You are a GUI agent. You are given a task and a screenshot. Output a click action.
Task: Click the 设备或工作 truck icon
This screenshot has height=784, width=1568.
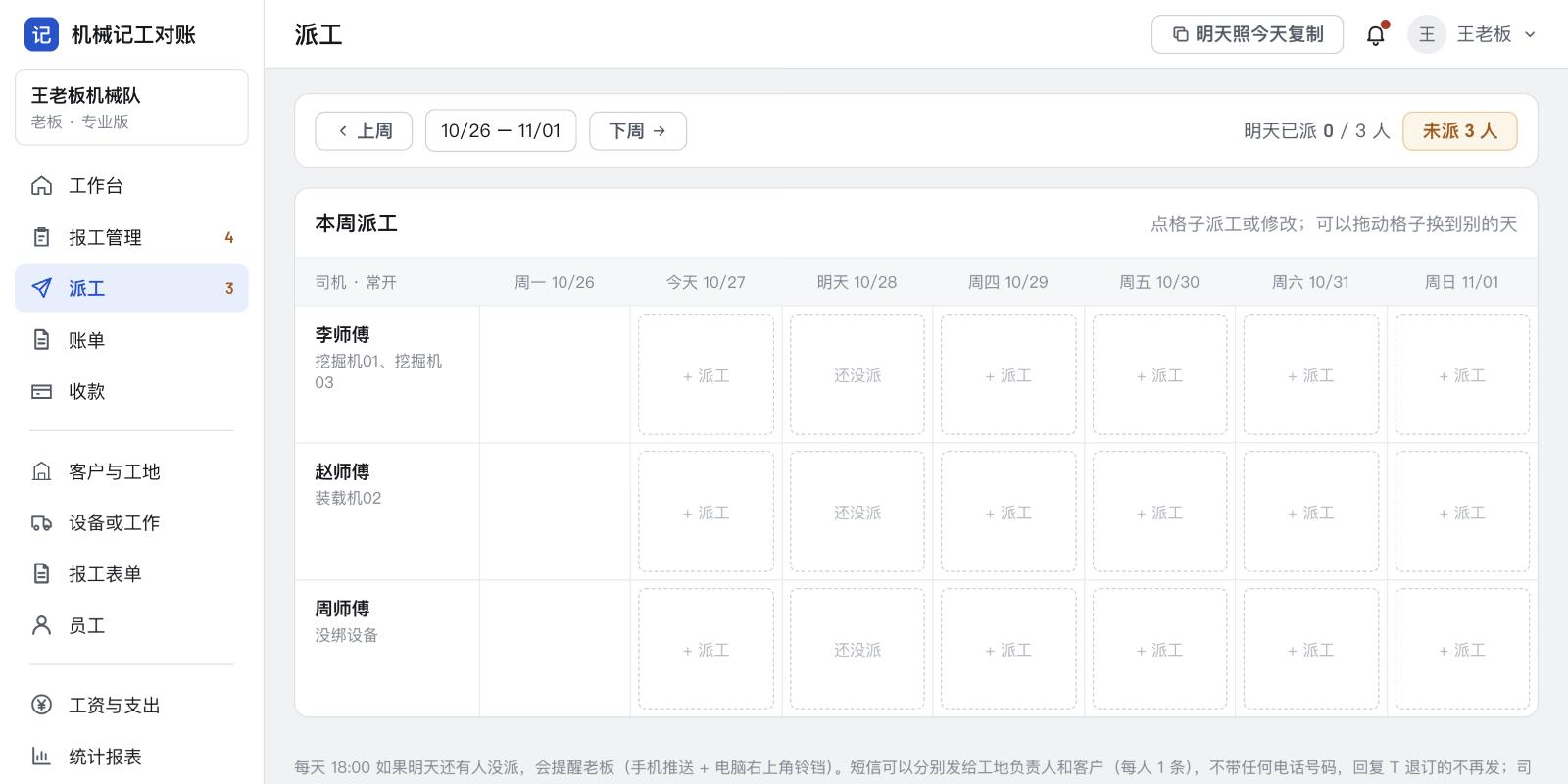[x=41, y=522]
